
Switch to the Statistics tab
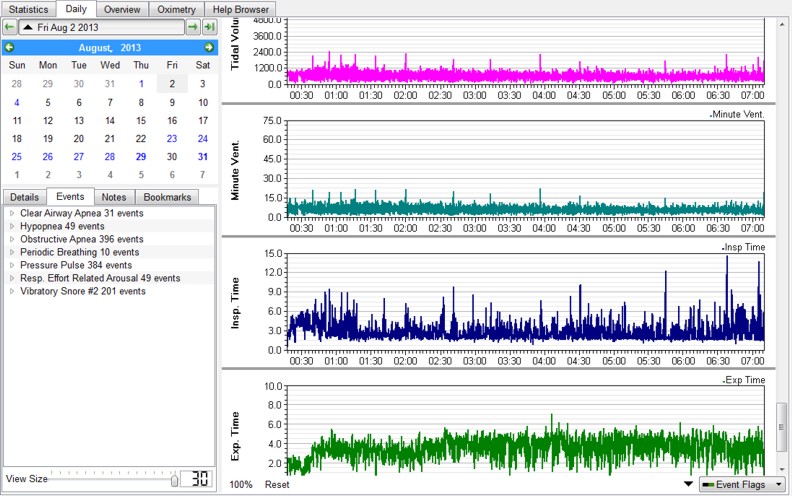click(28, 9)
